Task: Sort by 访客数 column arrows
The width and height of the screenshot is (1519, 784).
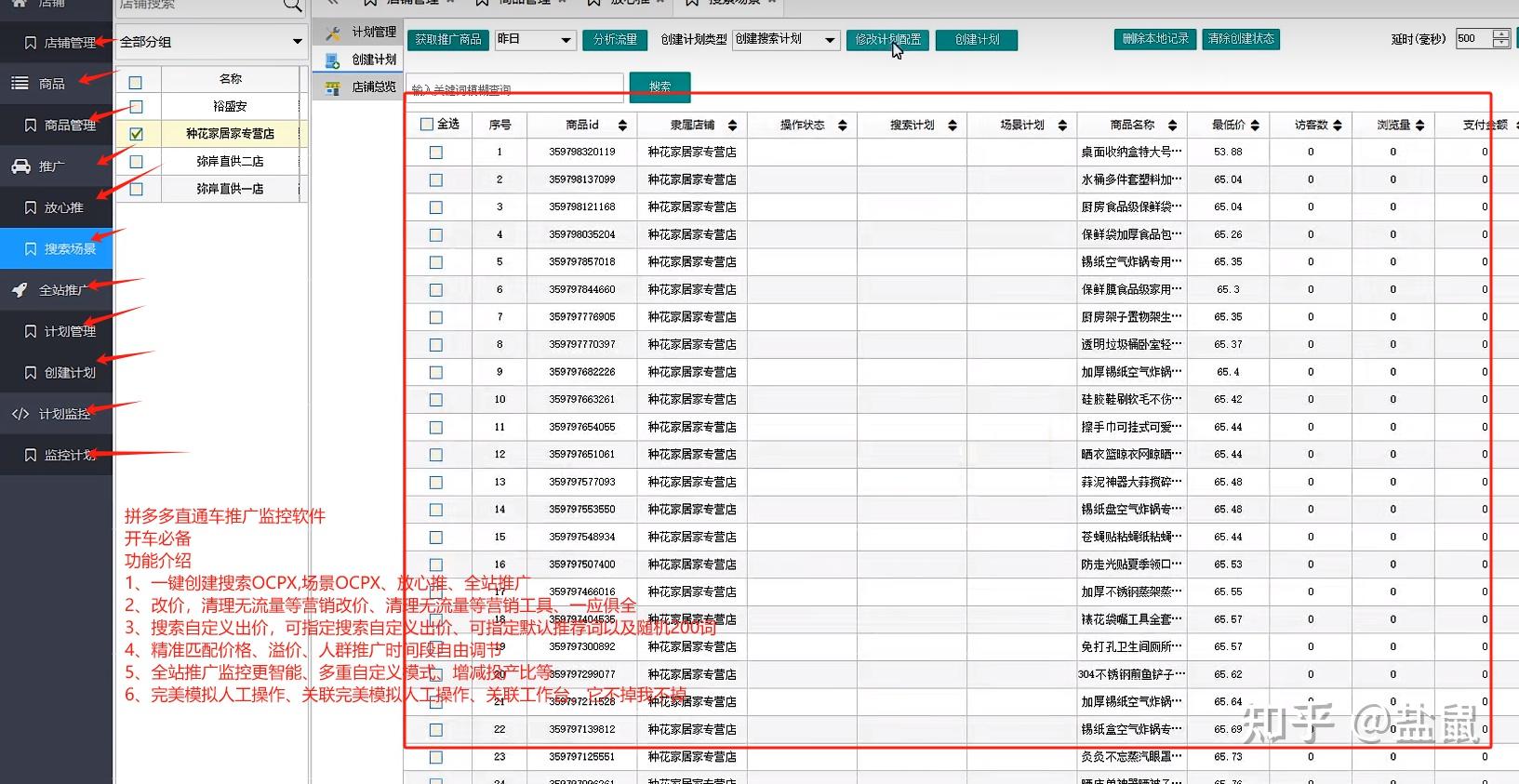Action: point(1338,125)
